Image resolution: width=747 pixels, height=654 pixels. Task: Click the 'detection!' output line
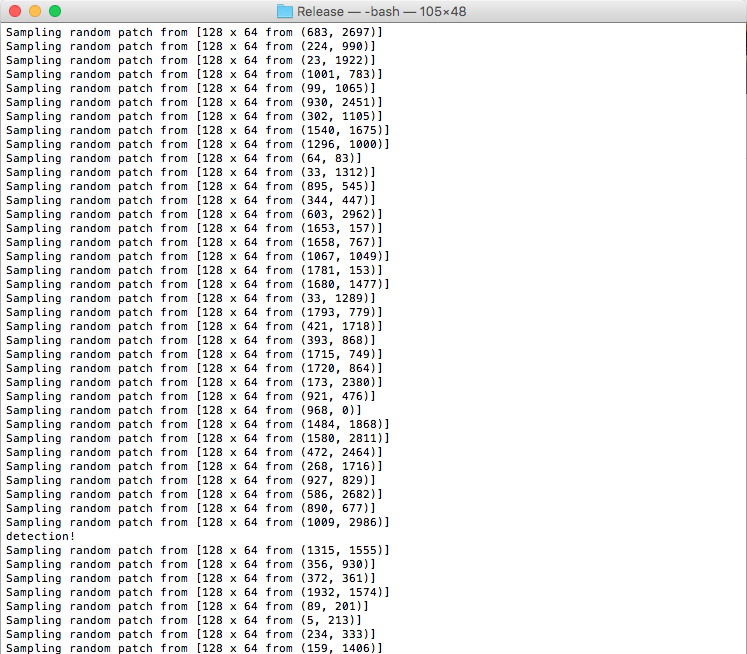point(40,536)
